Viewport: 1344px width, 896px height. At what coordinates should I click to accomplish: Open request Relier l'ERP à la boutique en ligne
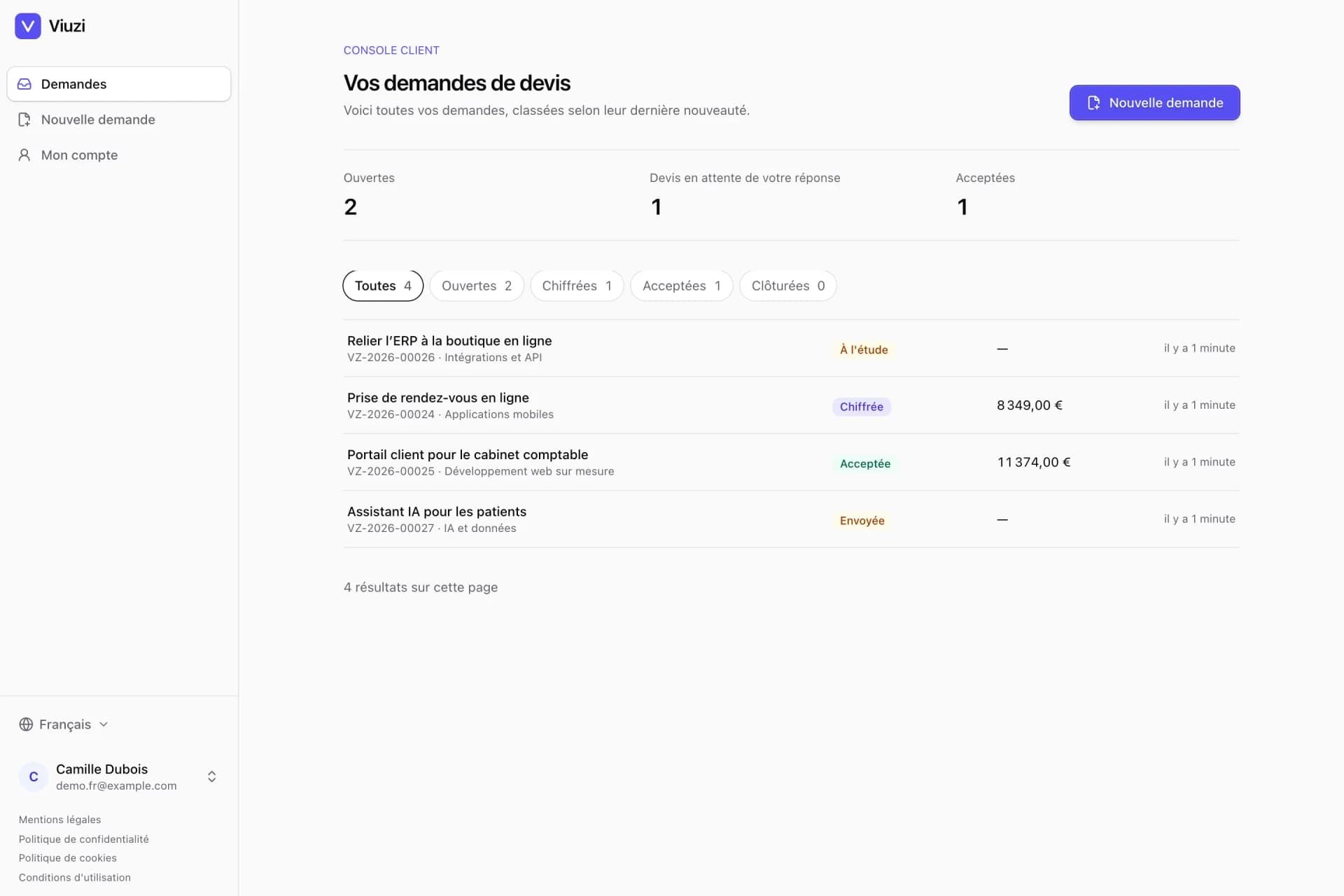[791, 349]
